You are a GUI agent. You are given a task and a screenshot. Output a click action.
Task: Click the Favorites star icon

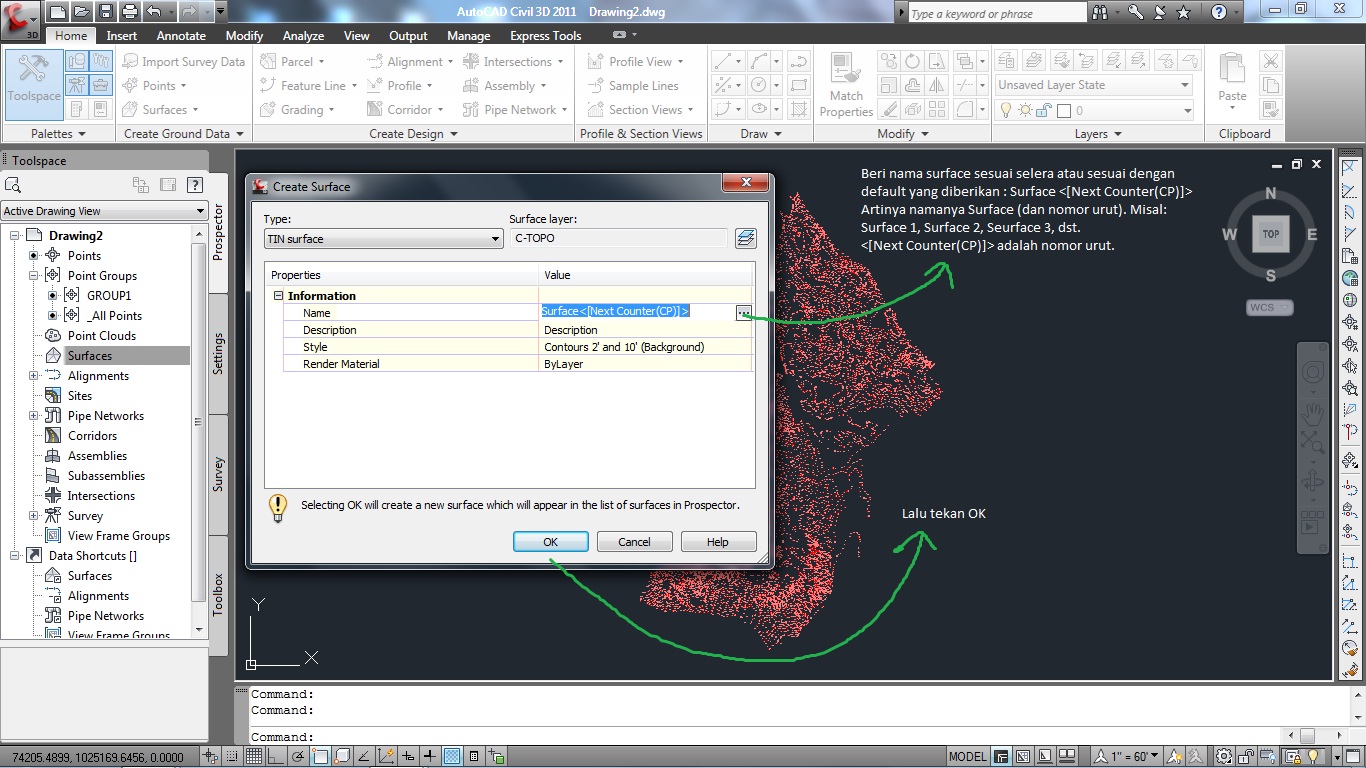click(1183, 12)
